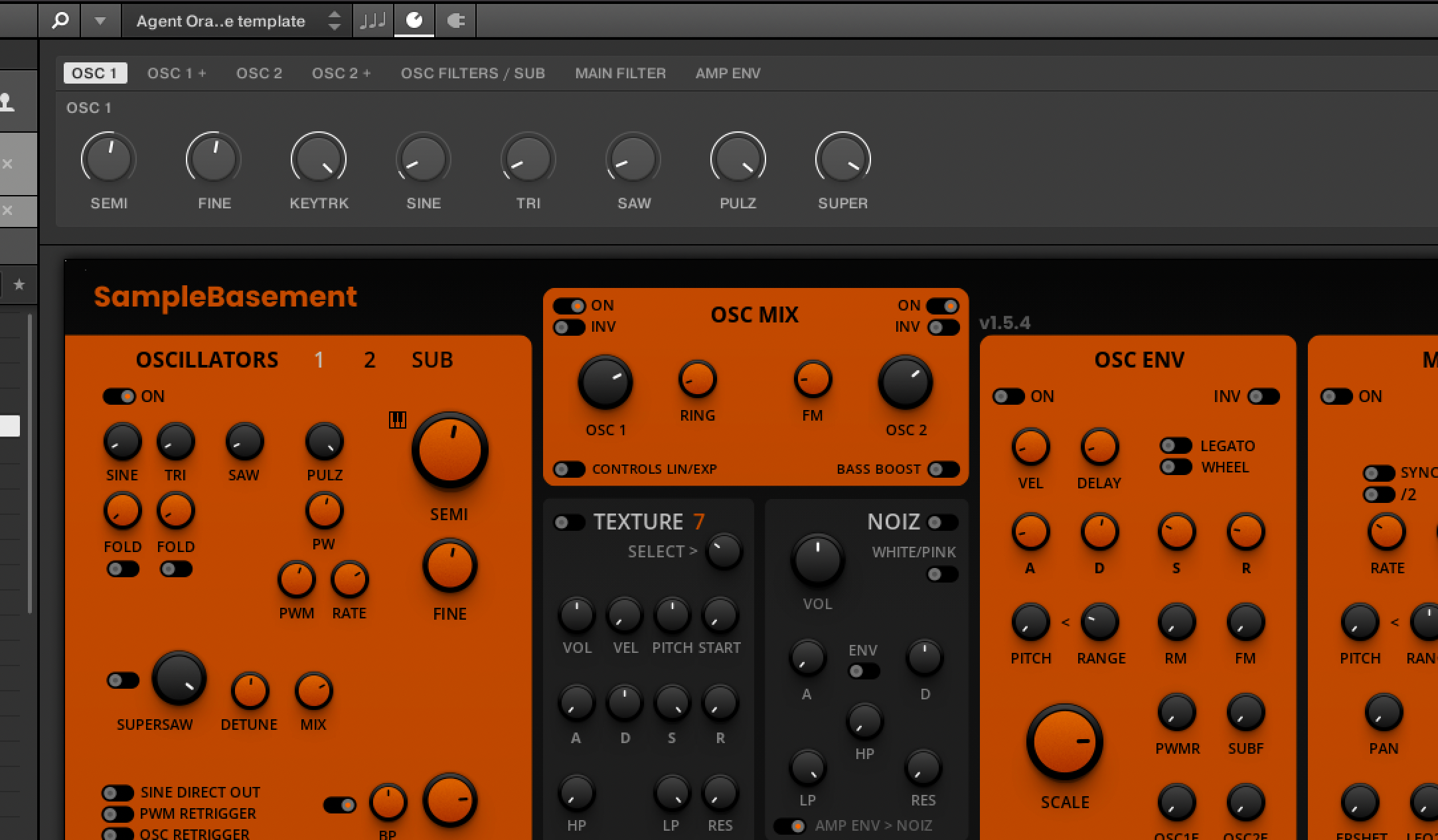The width and height of the screenshot is (1438, 840).
Task: Click the user profile icon in sidebar
Action: tap(7, 102)
